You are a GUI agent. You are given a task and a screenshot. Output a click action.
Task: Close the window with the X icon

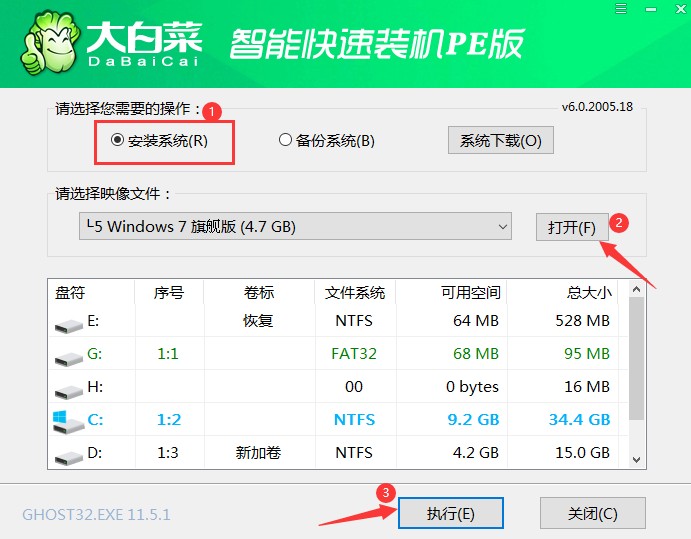[x=681, y=9]
